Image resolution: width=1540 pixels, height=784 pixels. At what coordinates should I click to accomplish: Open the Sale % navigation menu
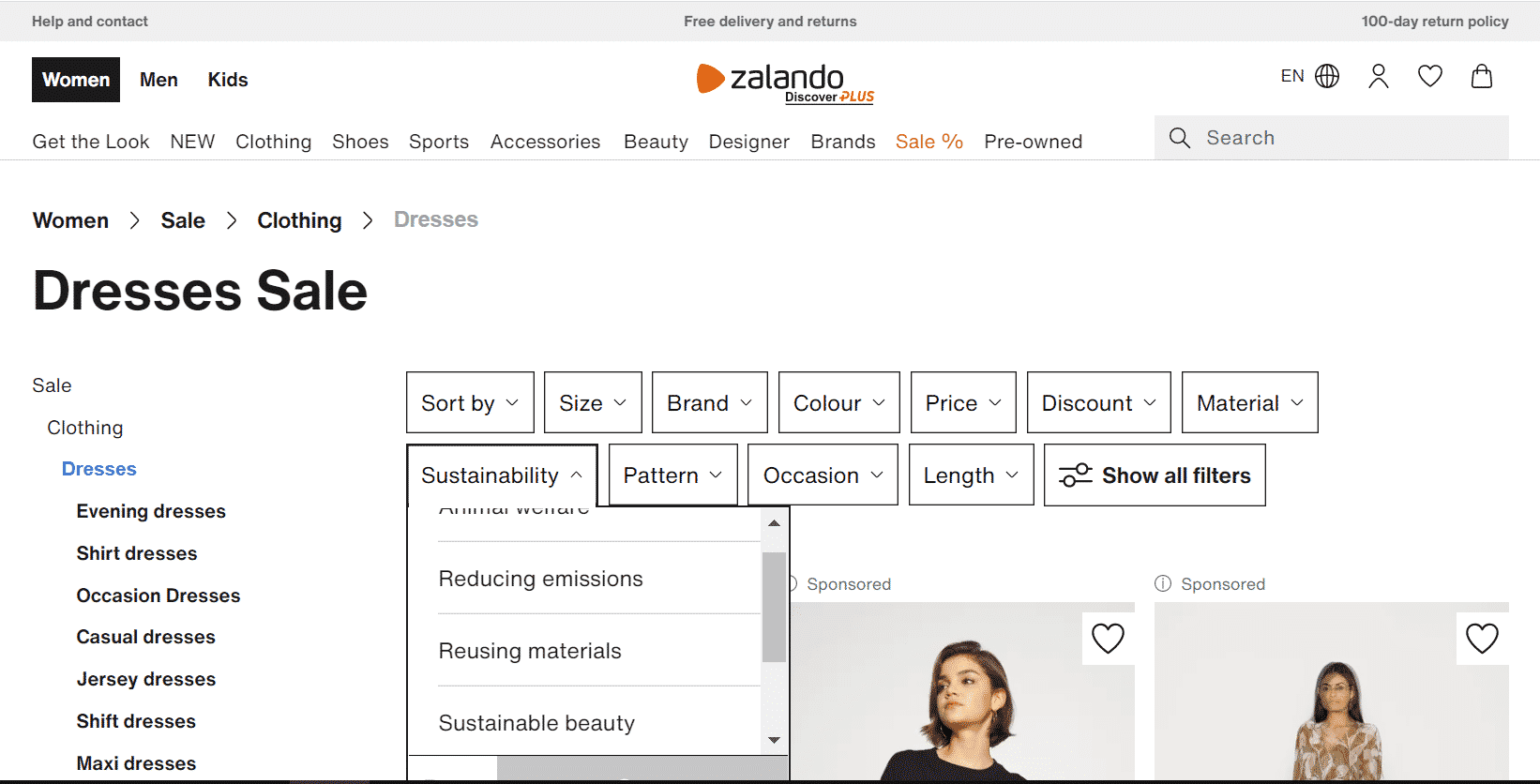coord(929,142)
